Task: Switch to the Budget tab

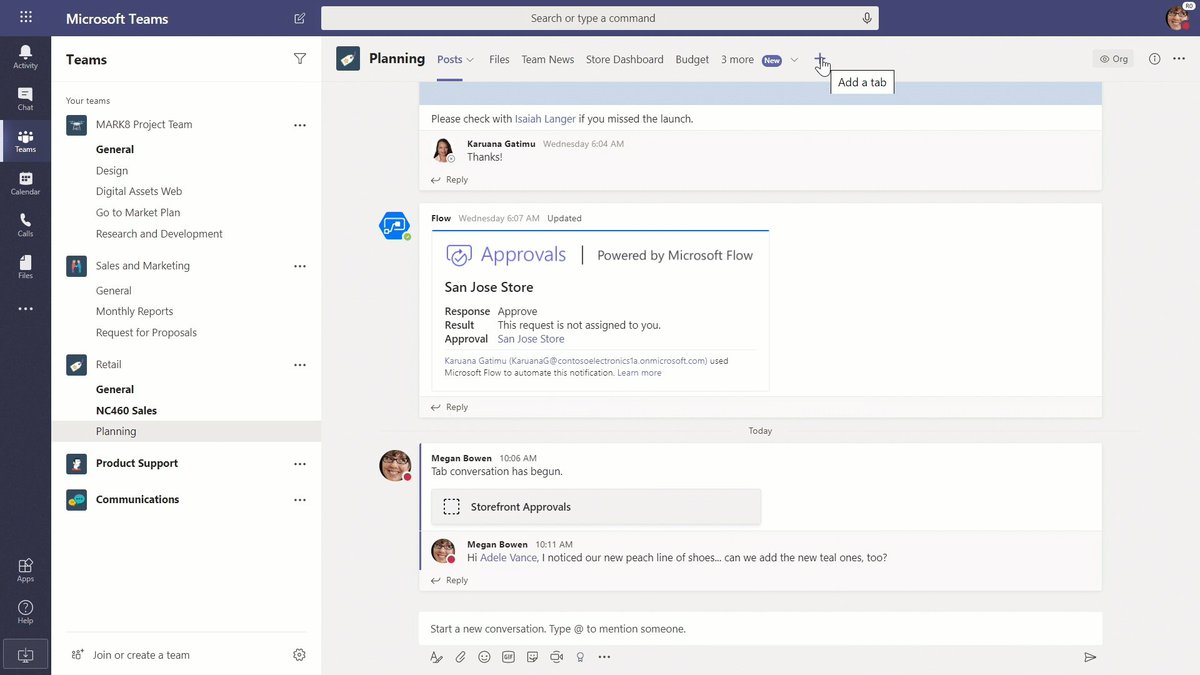Action: click(692, 60)
